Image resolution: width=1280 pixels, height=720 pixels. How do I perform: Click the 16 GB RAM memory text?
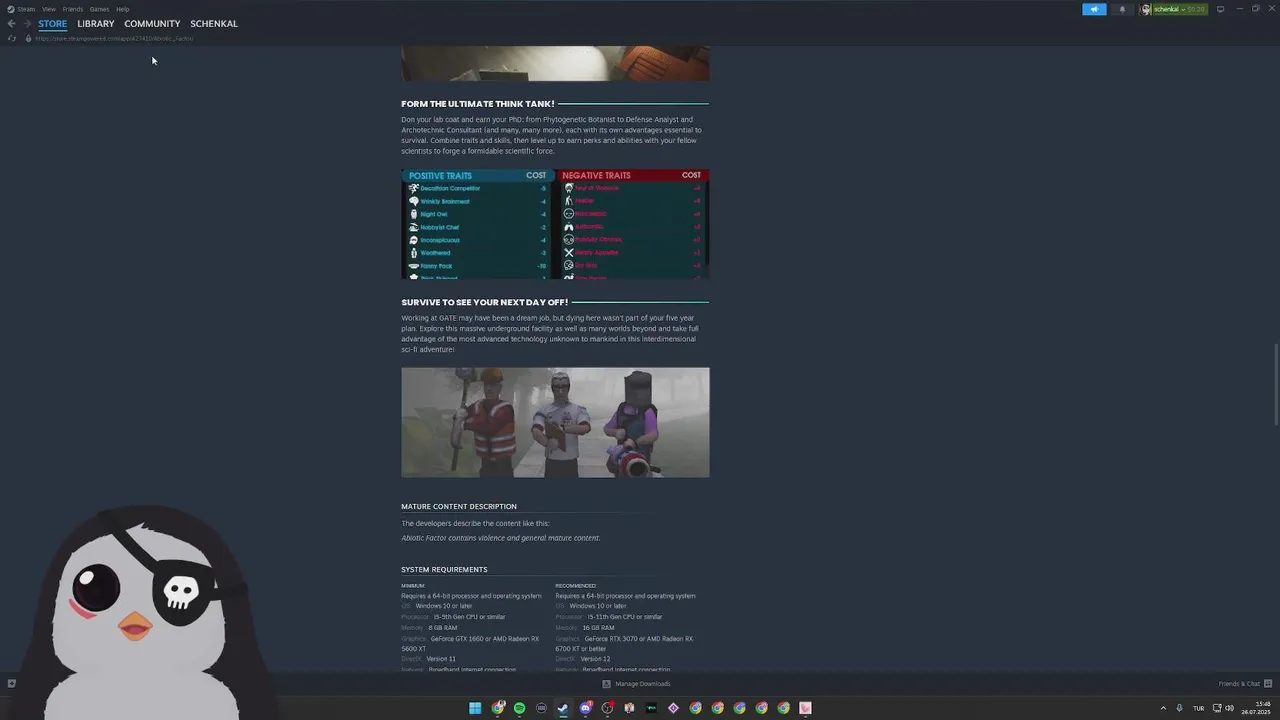599,628
